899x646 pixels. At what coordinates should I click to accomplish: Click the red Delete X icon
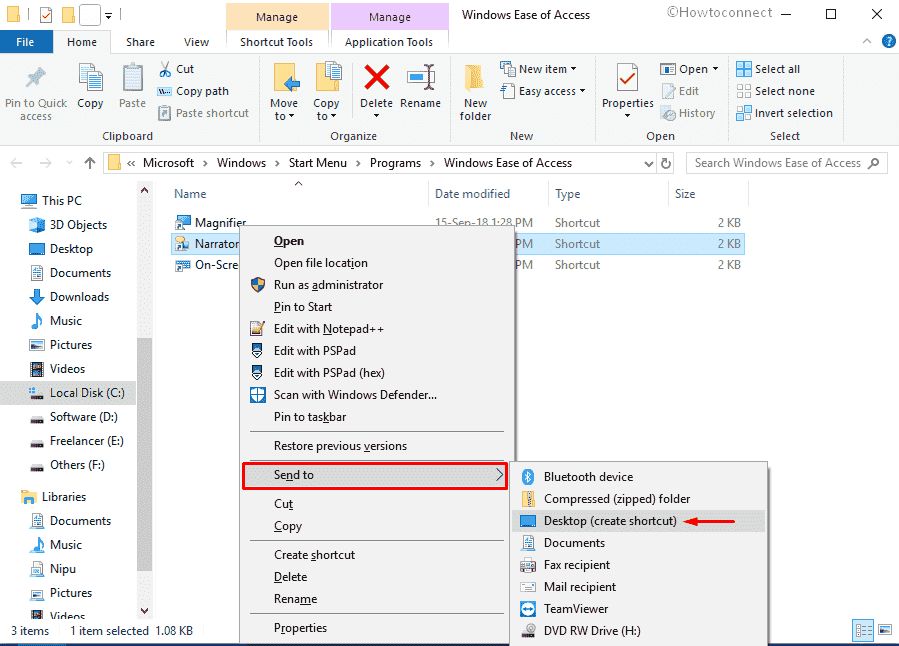(x=376, y=77)
